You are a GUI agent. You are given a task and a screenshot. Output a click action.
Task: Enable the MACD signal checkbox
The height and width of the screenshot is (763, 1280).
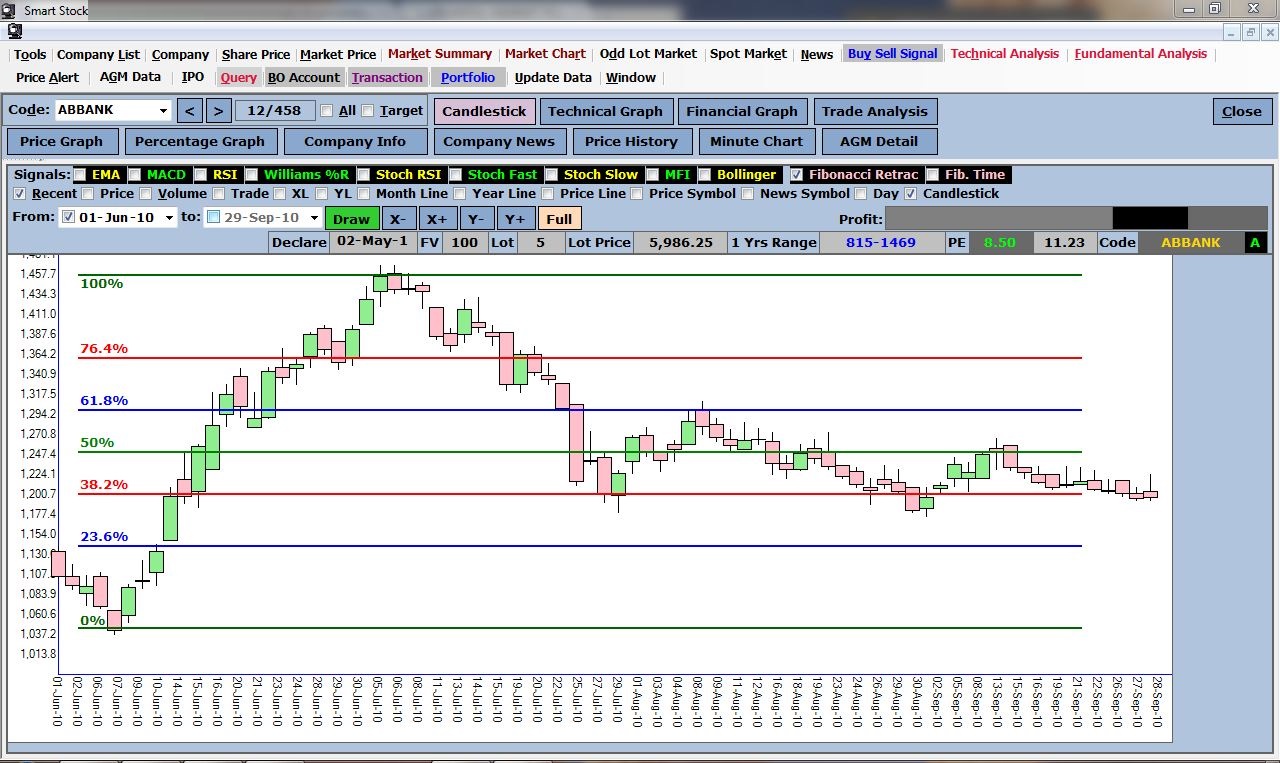pos(135,175)
